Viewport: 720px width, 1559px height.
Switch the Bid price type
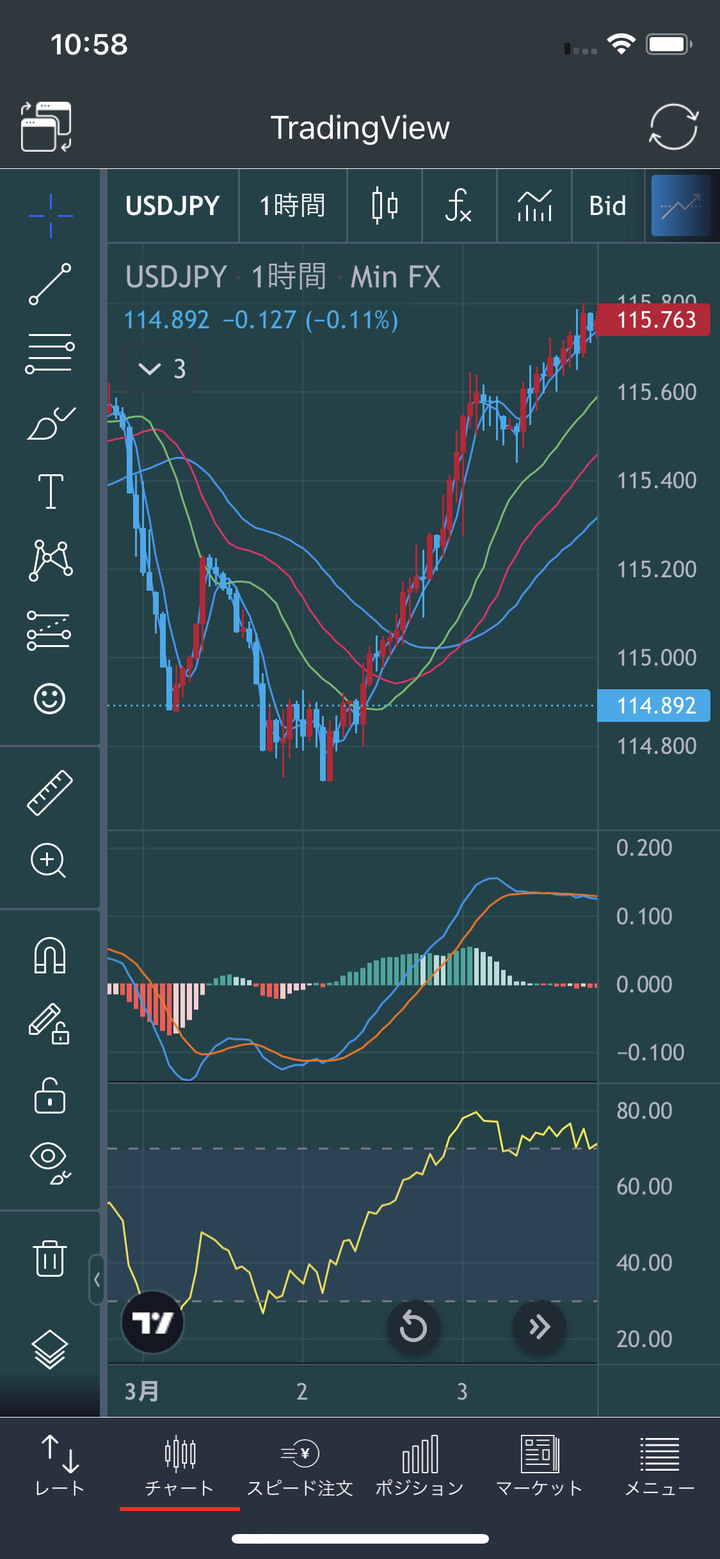pos(608,206)
